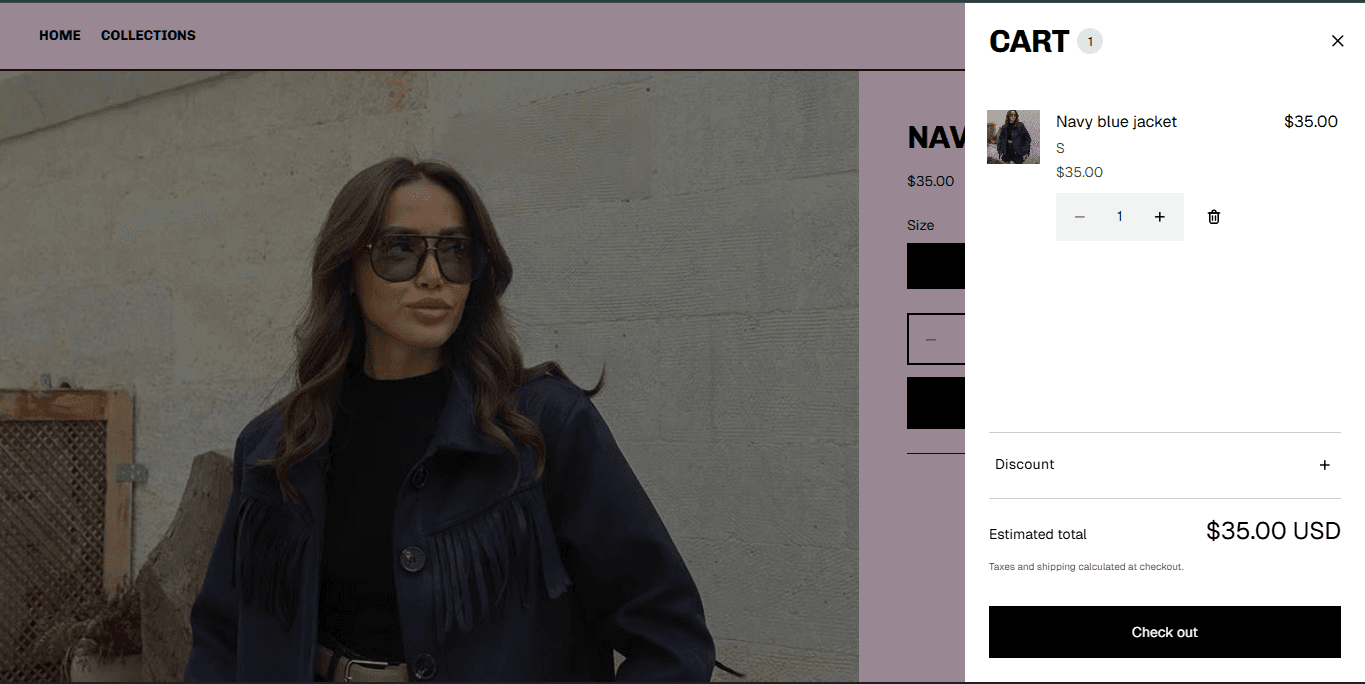
Task: Click the Check out button
Action: tap(1165, 632)
